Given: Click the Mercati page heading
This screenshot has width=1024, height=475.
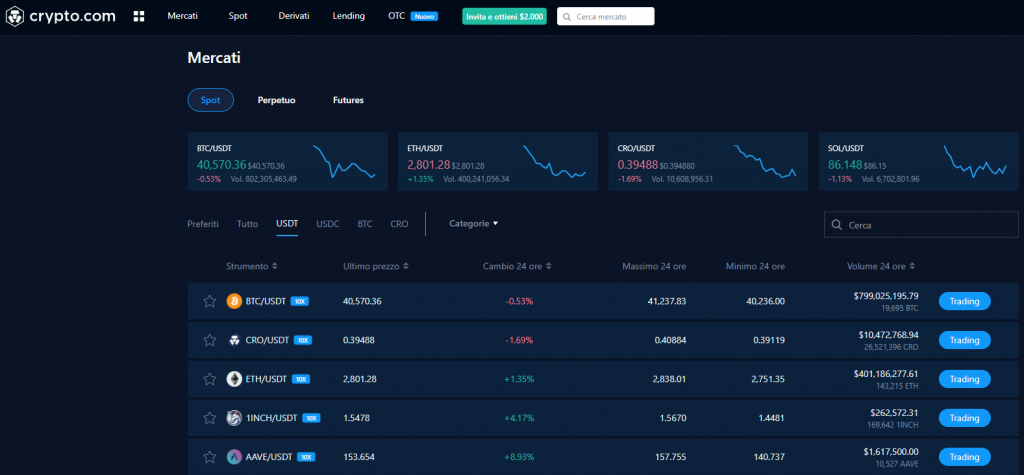Looking at the screenshot, I should (214, 58).
